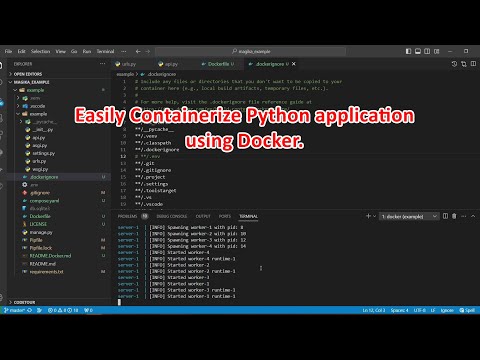Click the command center search box

click(x=250, y=51)
